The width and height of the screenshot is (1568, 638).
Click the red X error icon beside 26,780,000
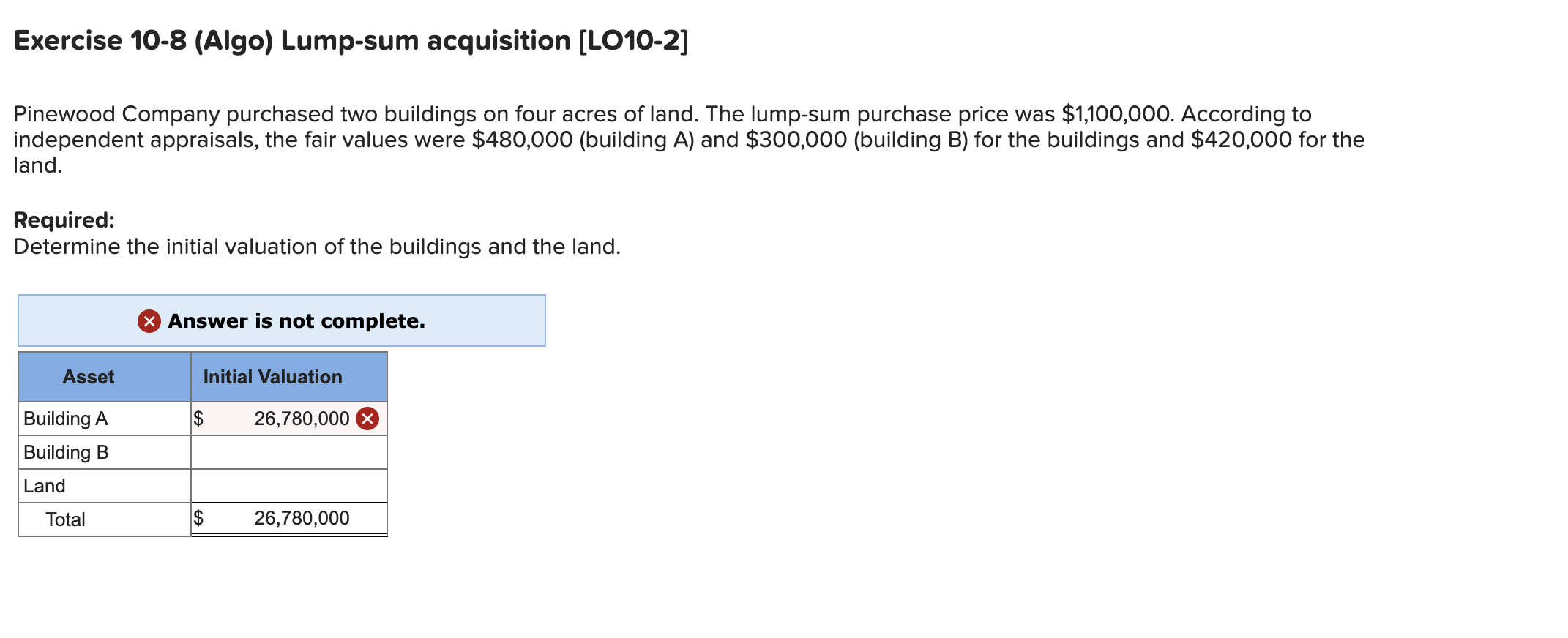(x=369, y=419)
